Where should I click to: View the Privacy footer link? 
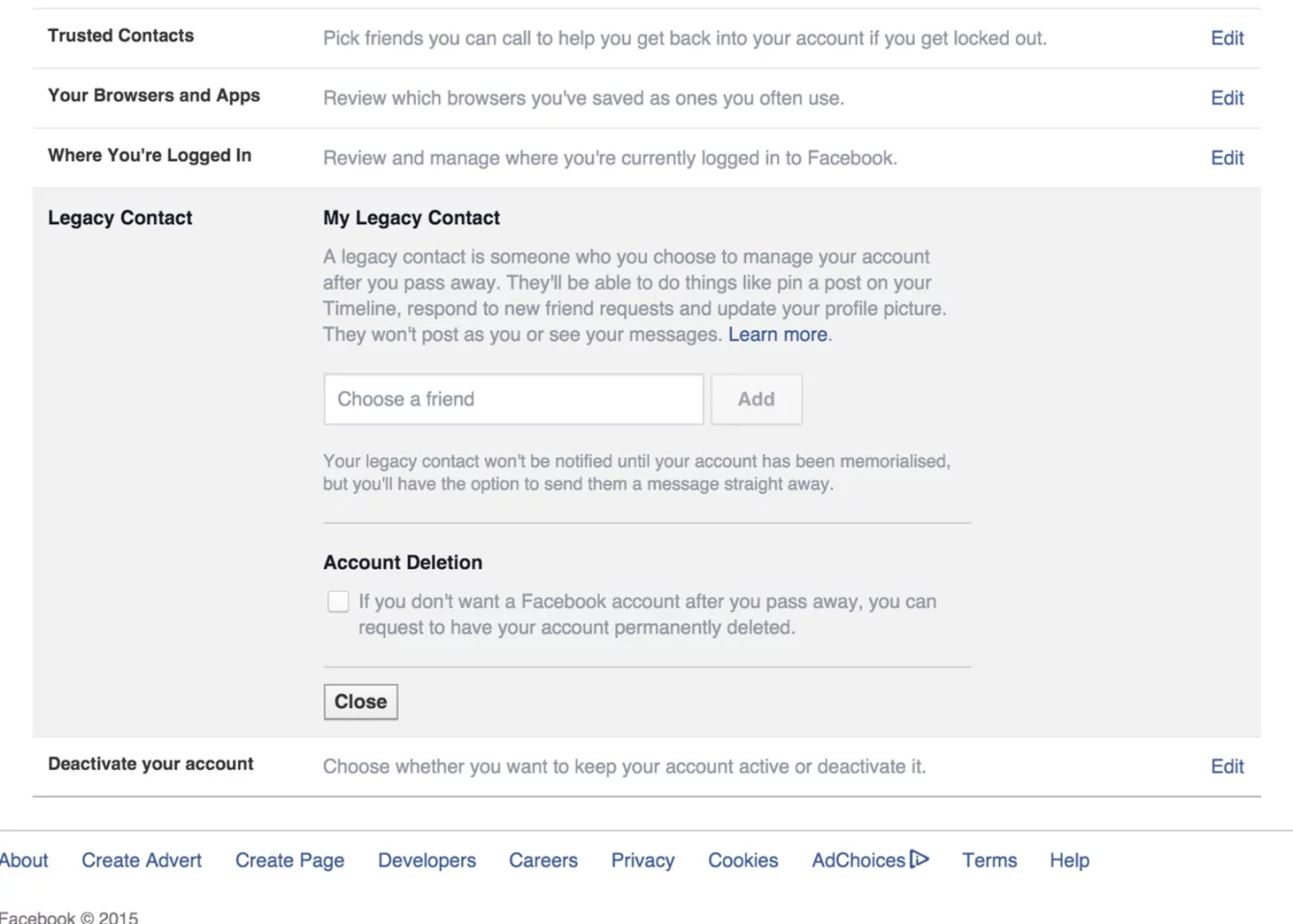[x=642, y=860]
